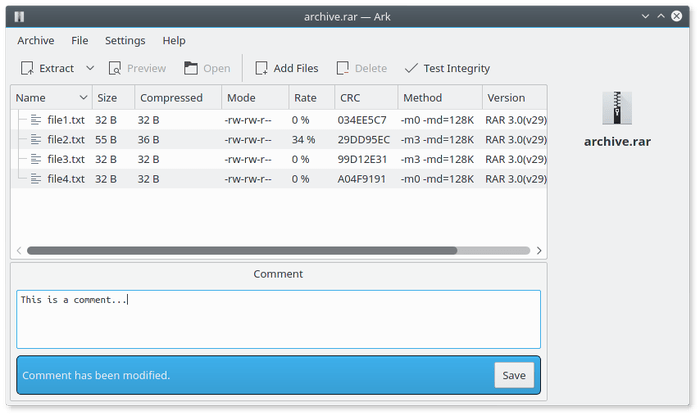Toggle sort order on Name column header
Image resolution: width=700 pixels, height=416 pixels.
(x=51, y=98)
